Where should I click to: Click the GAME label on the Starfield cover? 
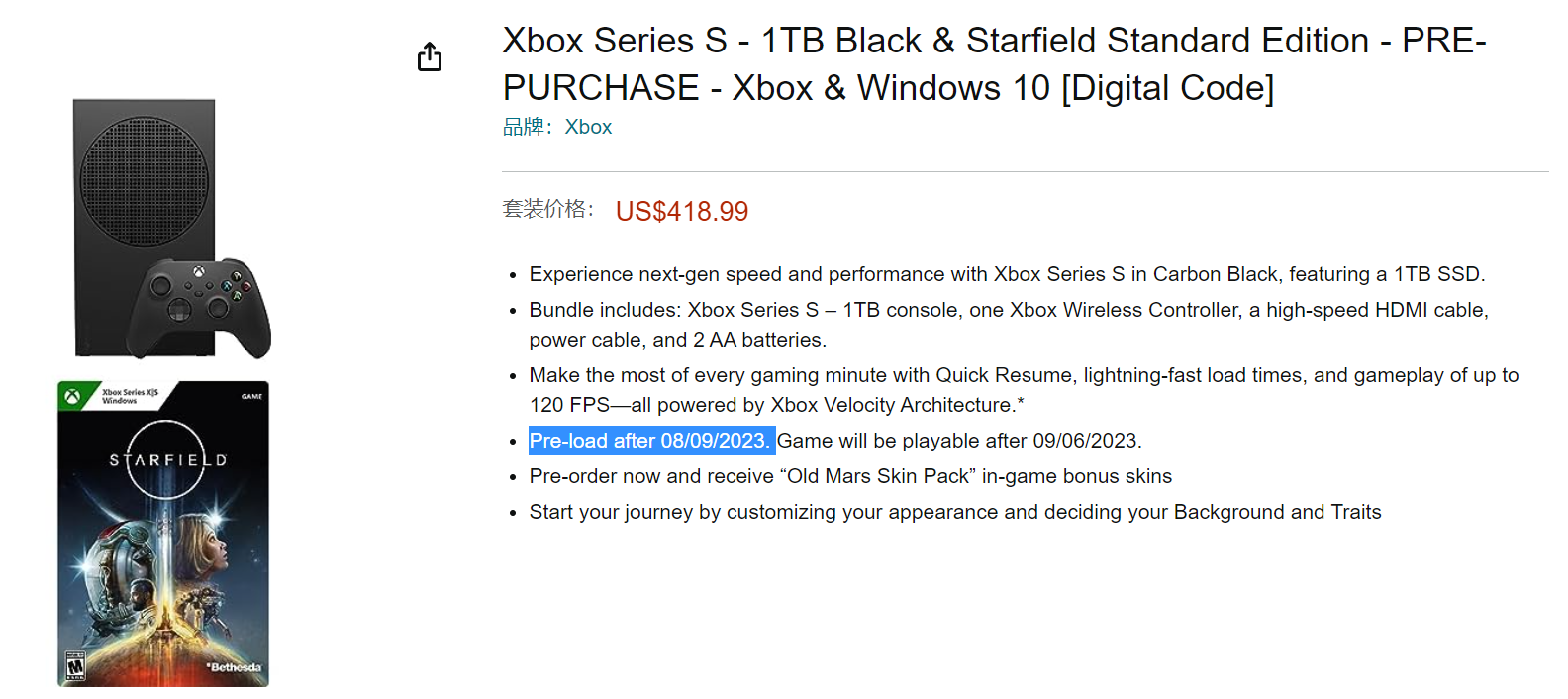click(x=251, y=396)
